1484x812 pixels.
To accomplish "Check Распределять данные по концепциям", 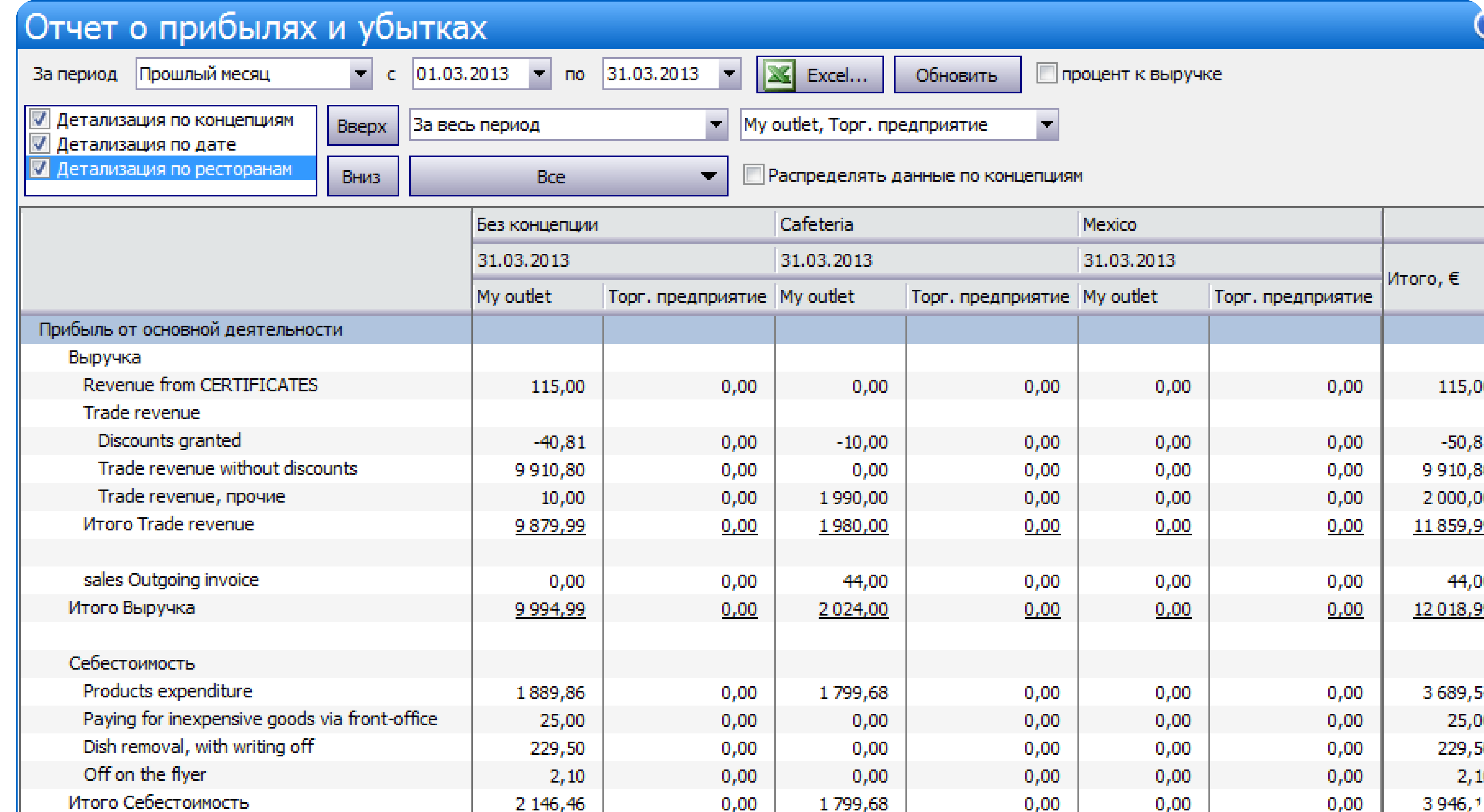I will pyautogui.click(x=753, y=175).
